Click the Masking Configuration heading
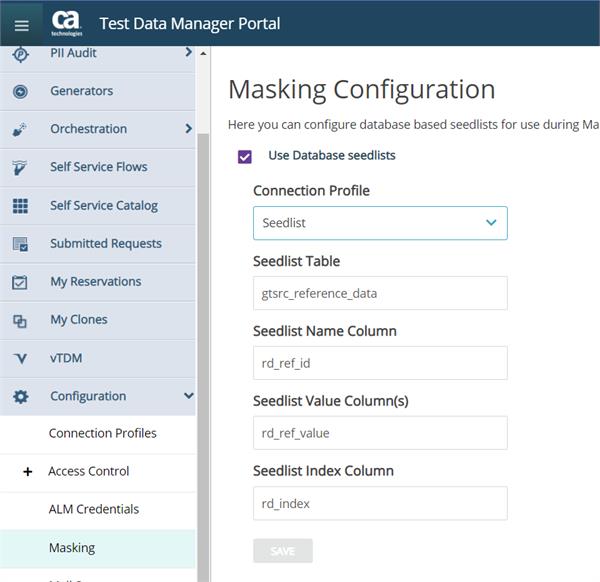The width and height of the screenshot is (600, 582). (x=362, y=90)
